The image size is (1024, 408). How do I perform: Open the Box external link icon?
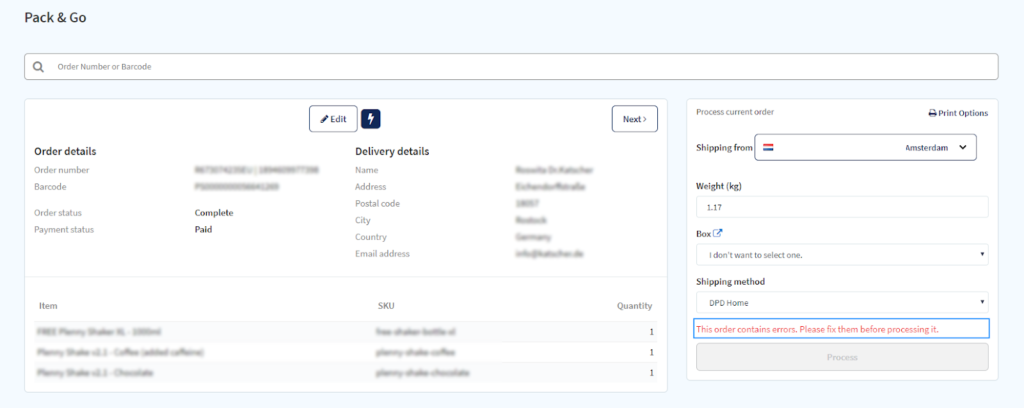point(718,233)
